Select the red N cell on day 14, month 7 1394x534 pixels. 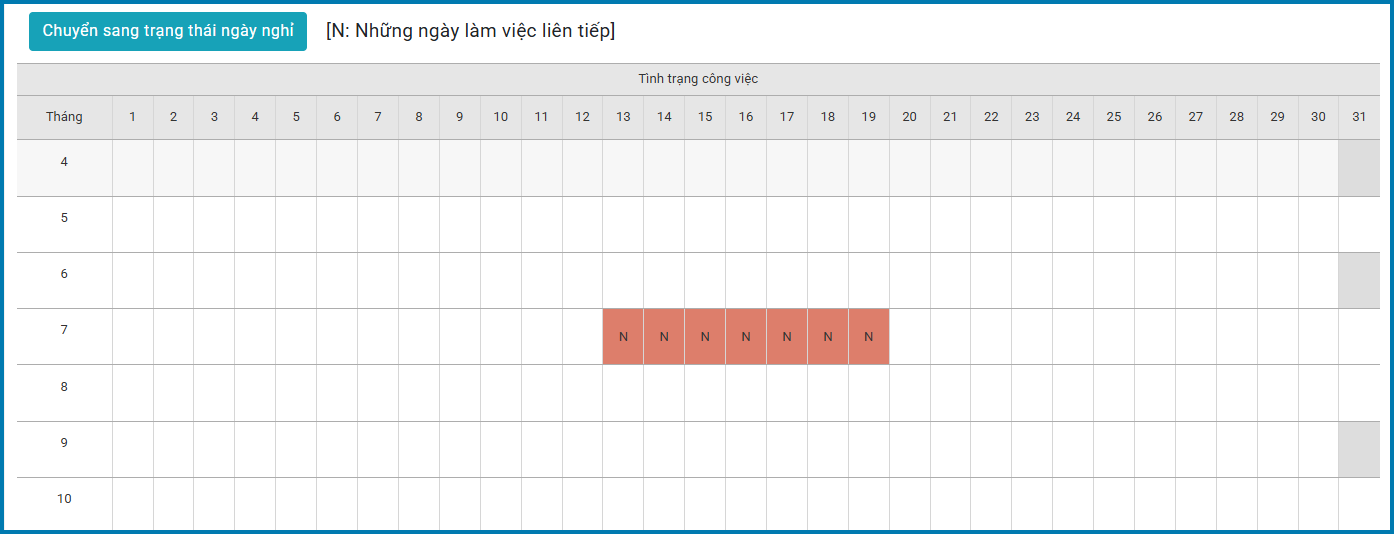click(x=664, y=337)
